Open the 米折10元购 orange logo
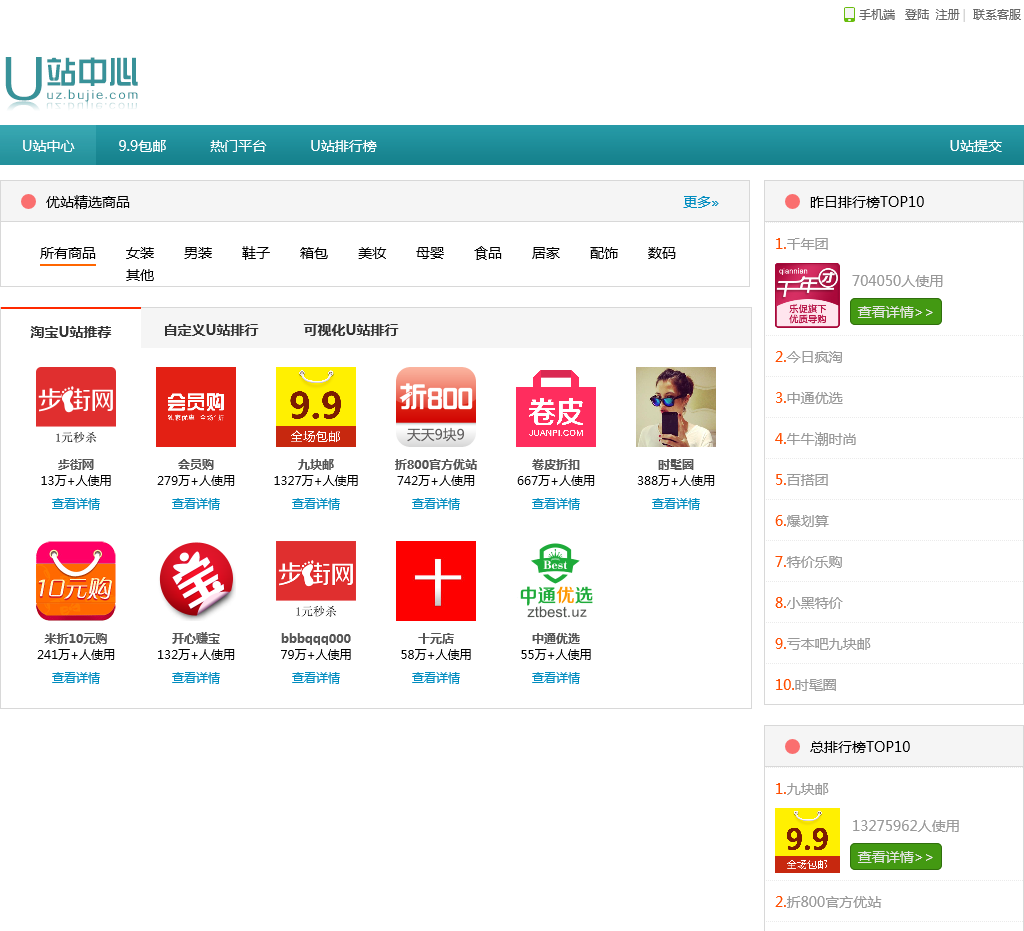This screenshot has width=1024, height=931. tap(76, 581)
